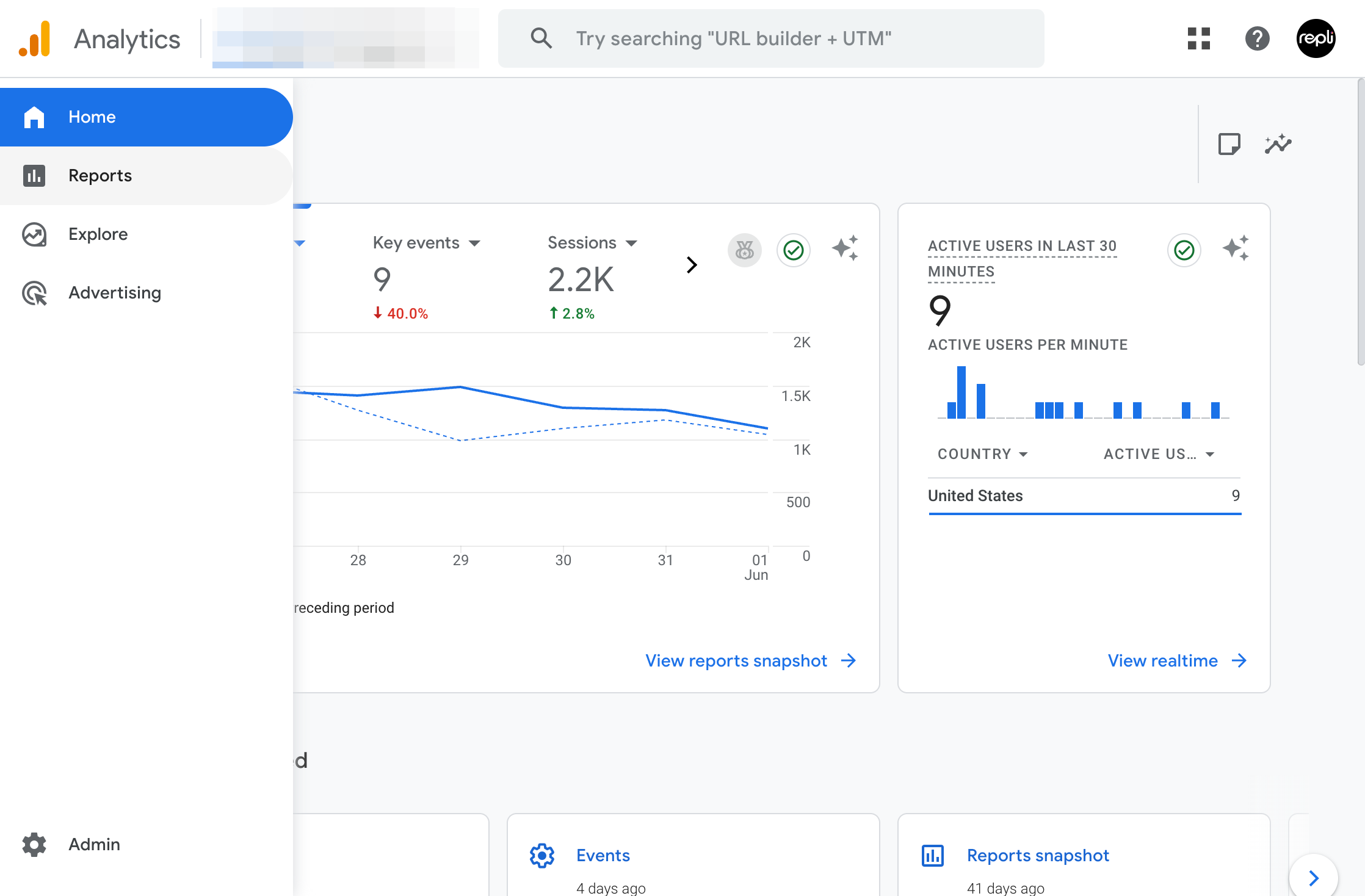Click the search magnifier icon
The width and height of the screenshot is (1365, 896).
point(541,38)
